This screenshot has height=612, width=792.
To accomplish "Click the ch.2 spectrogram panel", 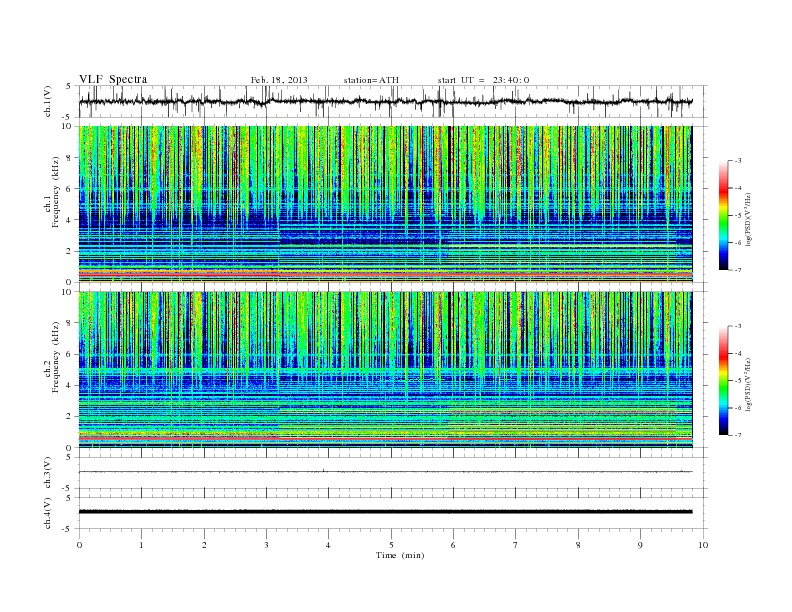I will tap(385, 369).
